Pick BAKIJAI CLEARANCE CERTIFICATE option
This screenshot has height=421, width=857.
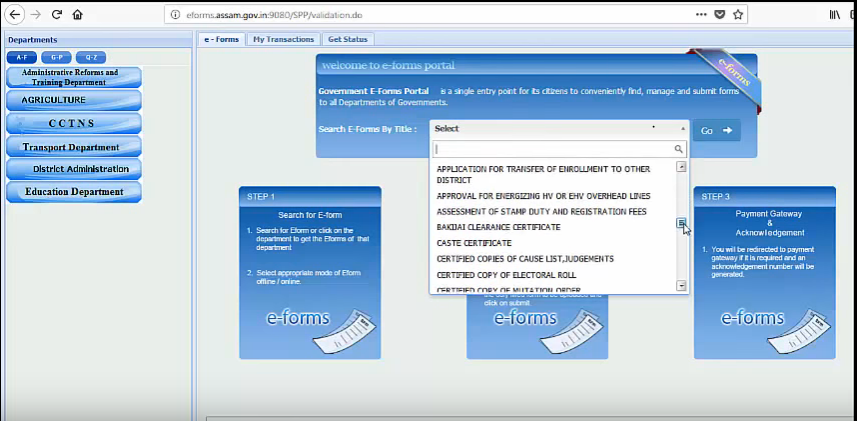[x=498, y=227]
